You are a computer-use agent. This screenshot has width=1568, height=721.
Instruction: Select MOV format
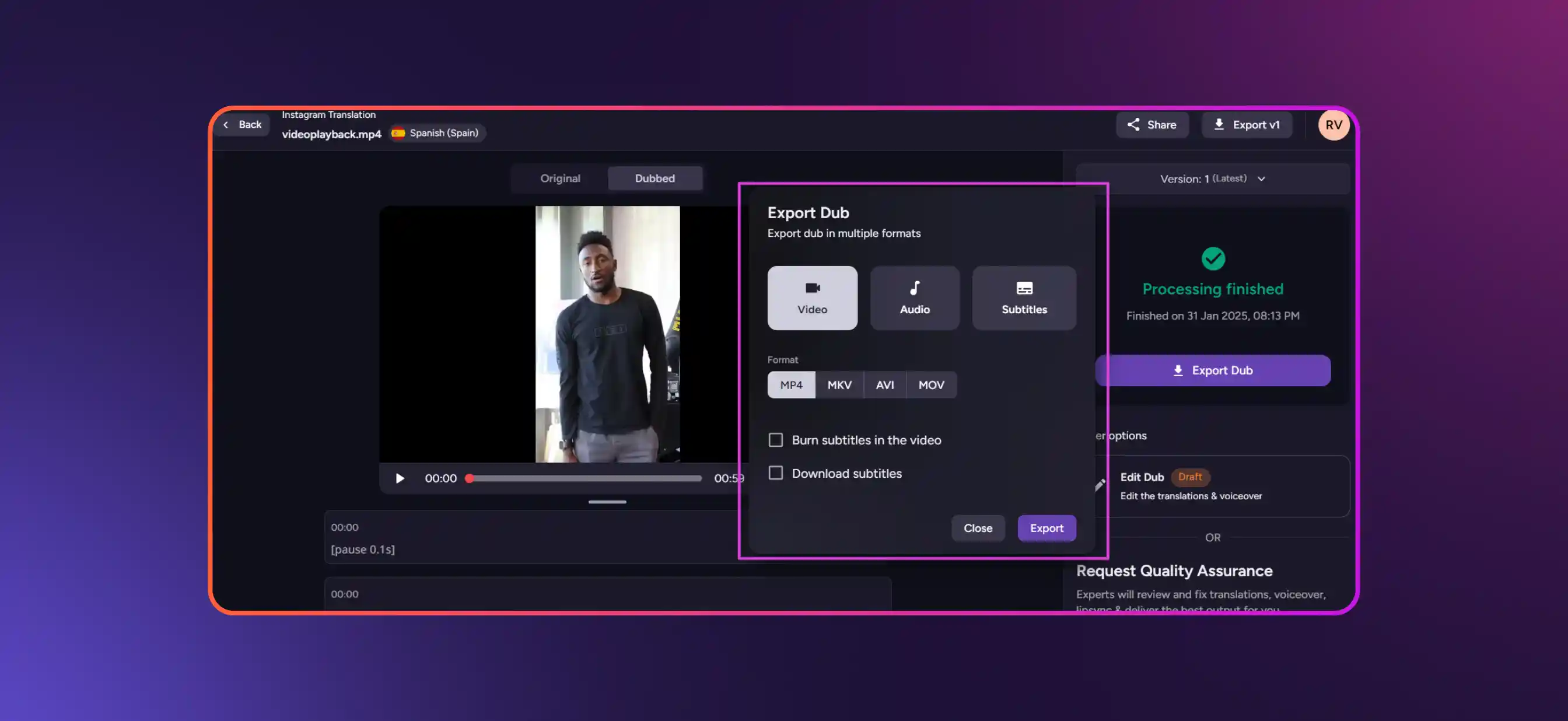[932, 385]
